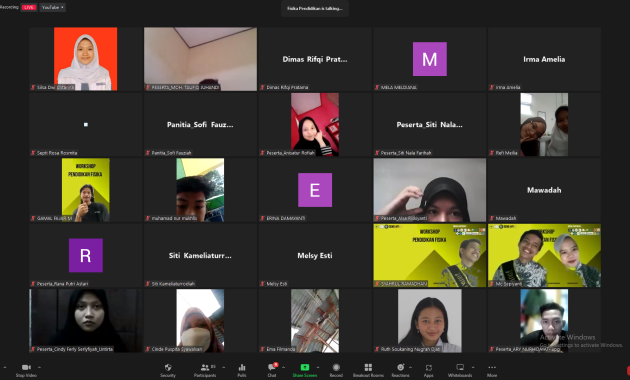Click the muted mic icon beside Irma Amelia name label

coord(492,87)
